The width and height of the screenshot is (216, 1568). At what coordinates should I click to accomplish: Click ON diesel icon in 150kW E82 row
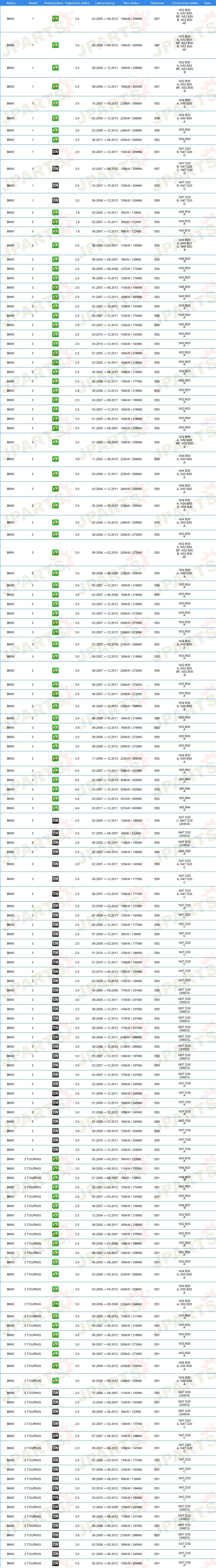[56, 186]
